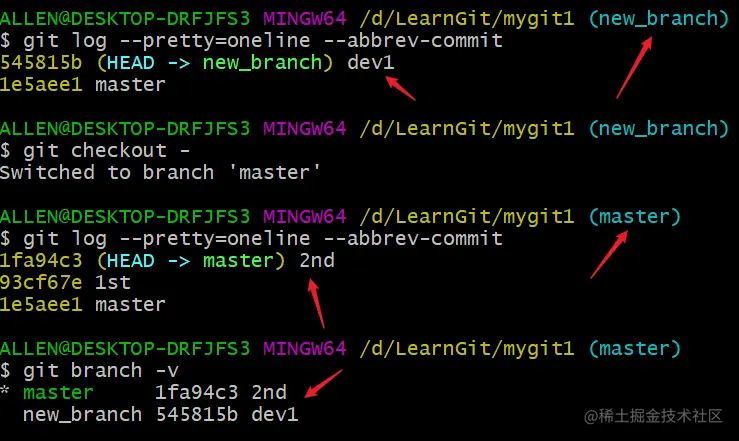
Task: Click the '(HEAD -> master)' ref label
Action: pos(191,261)
